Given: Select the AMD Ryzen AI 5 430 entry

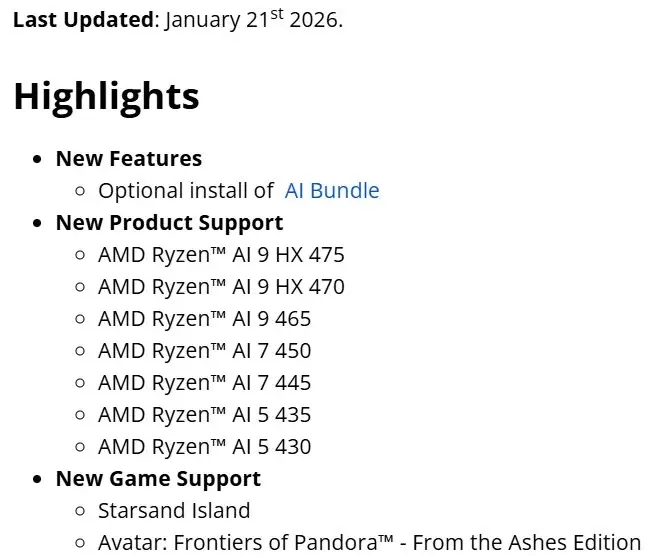Looking at the screenshot, I should (204, 447).
